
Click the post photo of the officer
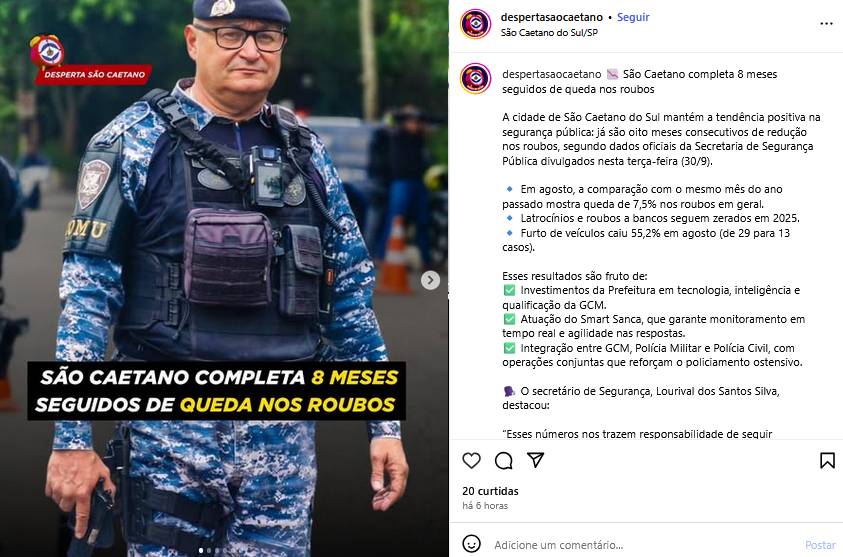point(224,278)
